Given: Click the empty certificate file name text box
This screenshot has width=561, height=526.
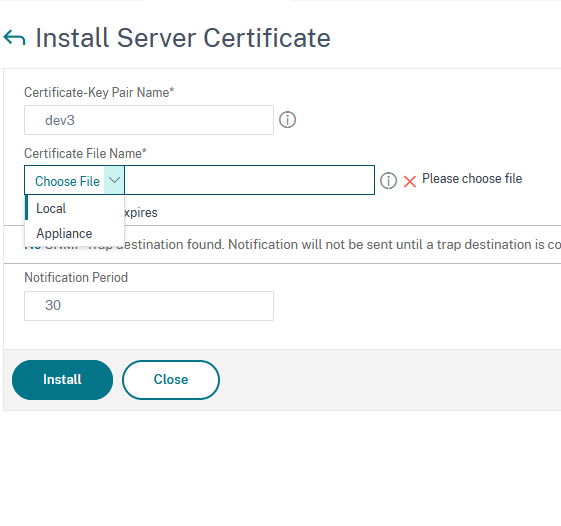Looking at the screenshot, I should click(249, 180).
